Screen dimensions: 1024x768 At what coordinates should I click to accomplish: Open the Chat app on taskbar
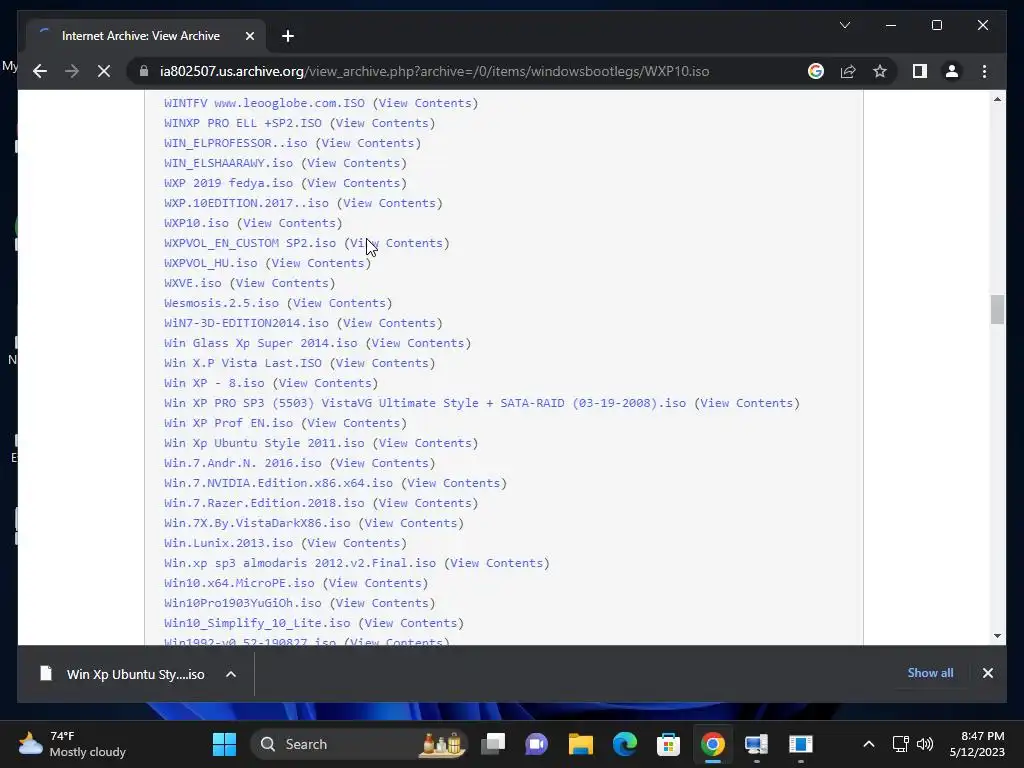(536, 744)
